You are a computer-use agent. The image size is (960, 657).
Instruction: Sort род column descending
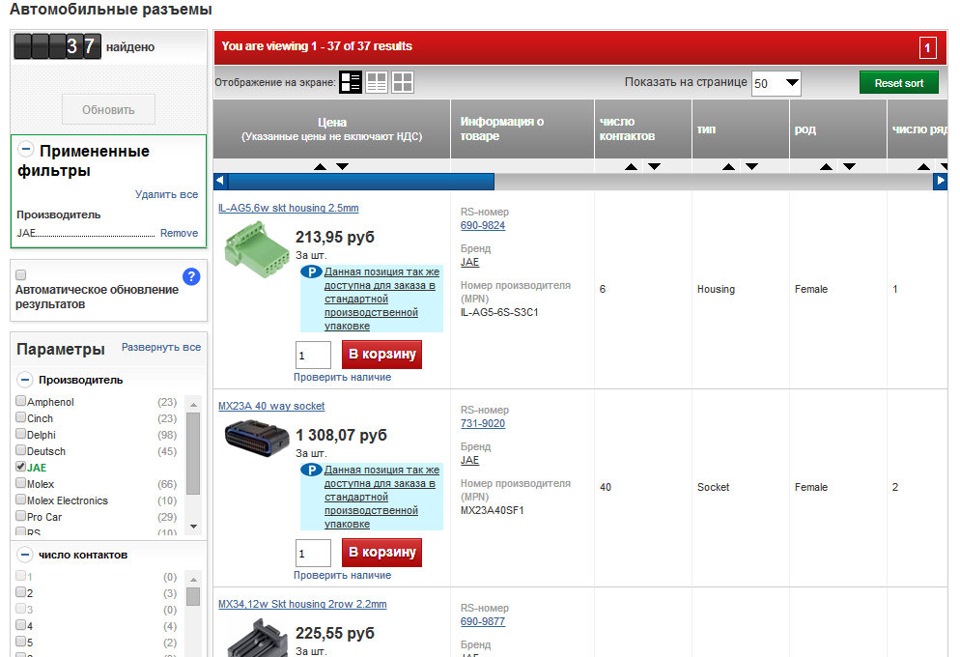[x=849, y=167]
